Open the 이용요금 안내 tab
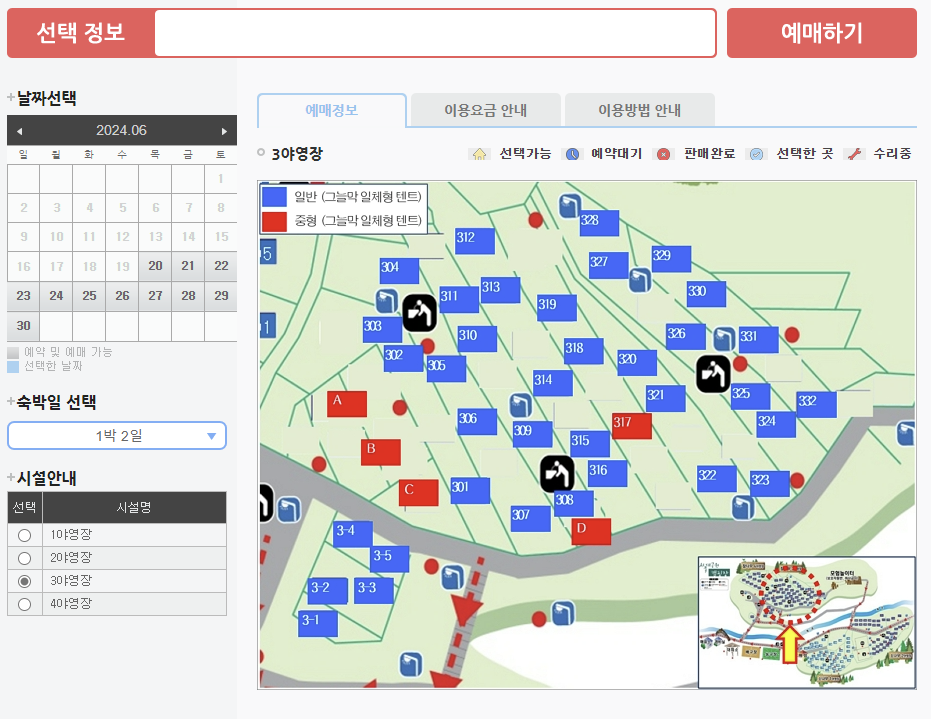 click(486, 110)
